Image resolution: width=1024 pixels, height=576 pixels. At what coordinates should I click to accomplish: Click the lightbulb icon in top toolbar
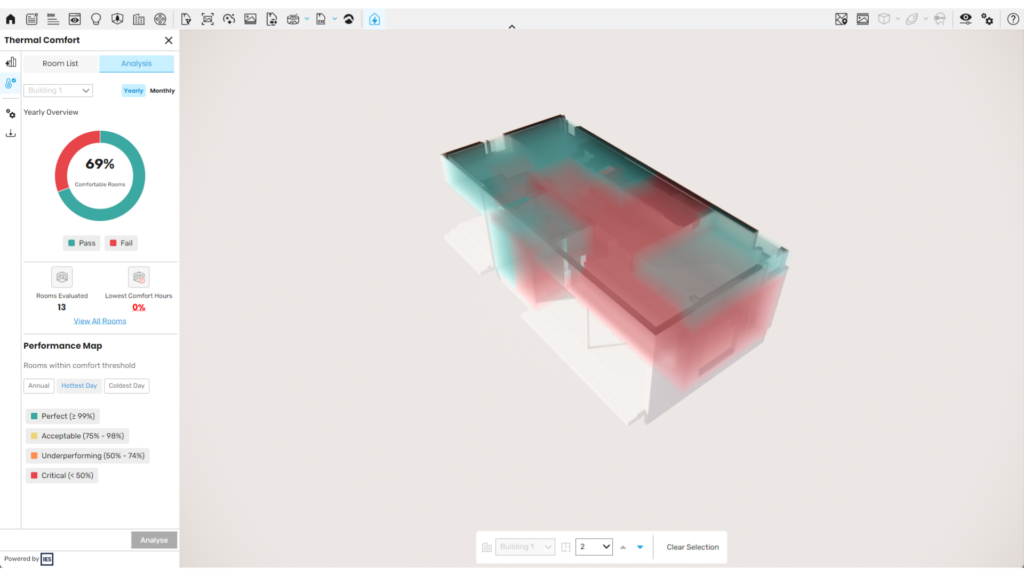coord(96,19)
